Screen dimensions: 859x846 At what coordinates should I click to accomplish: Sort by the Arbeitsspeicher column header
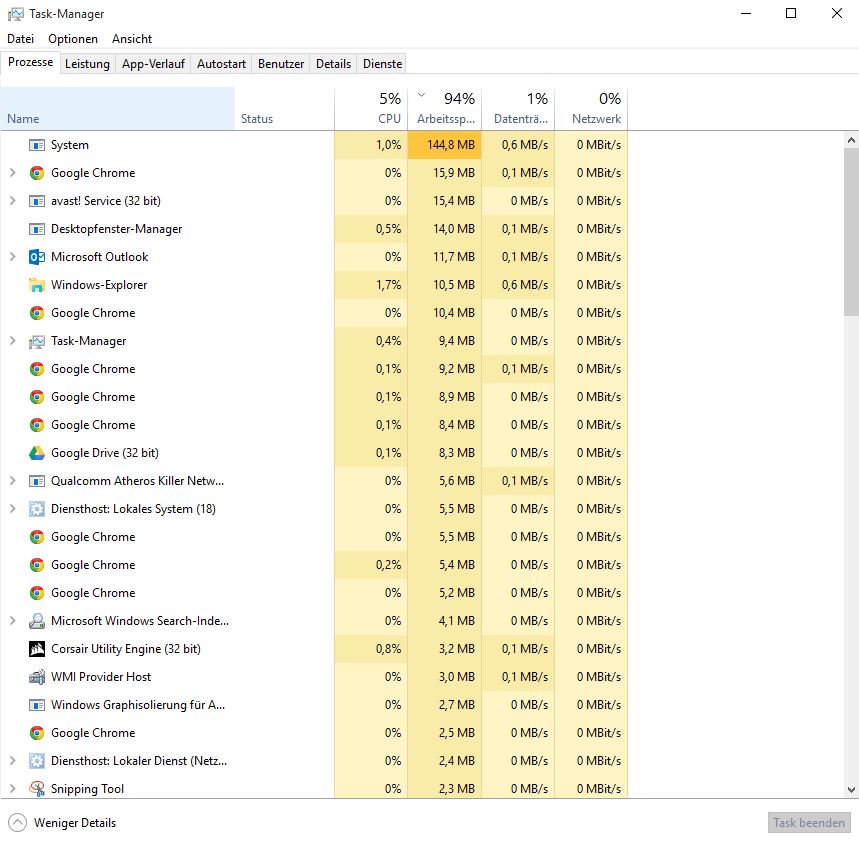(x=444, y=108)
